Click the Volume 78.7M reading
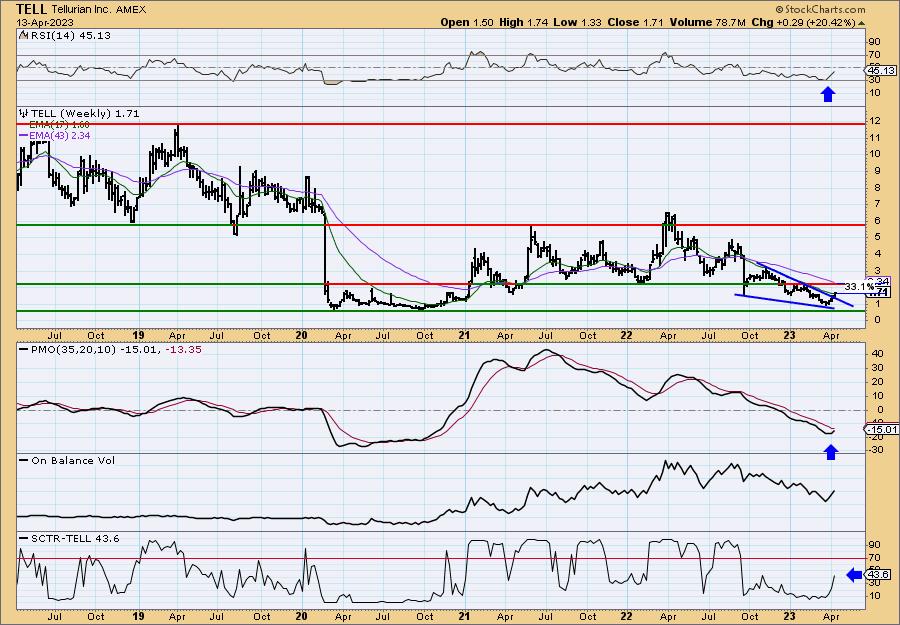Screen dimensions: 900x625 (x=707, y=22)
